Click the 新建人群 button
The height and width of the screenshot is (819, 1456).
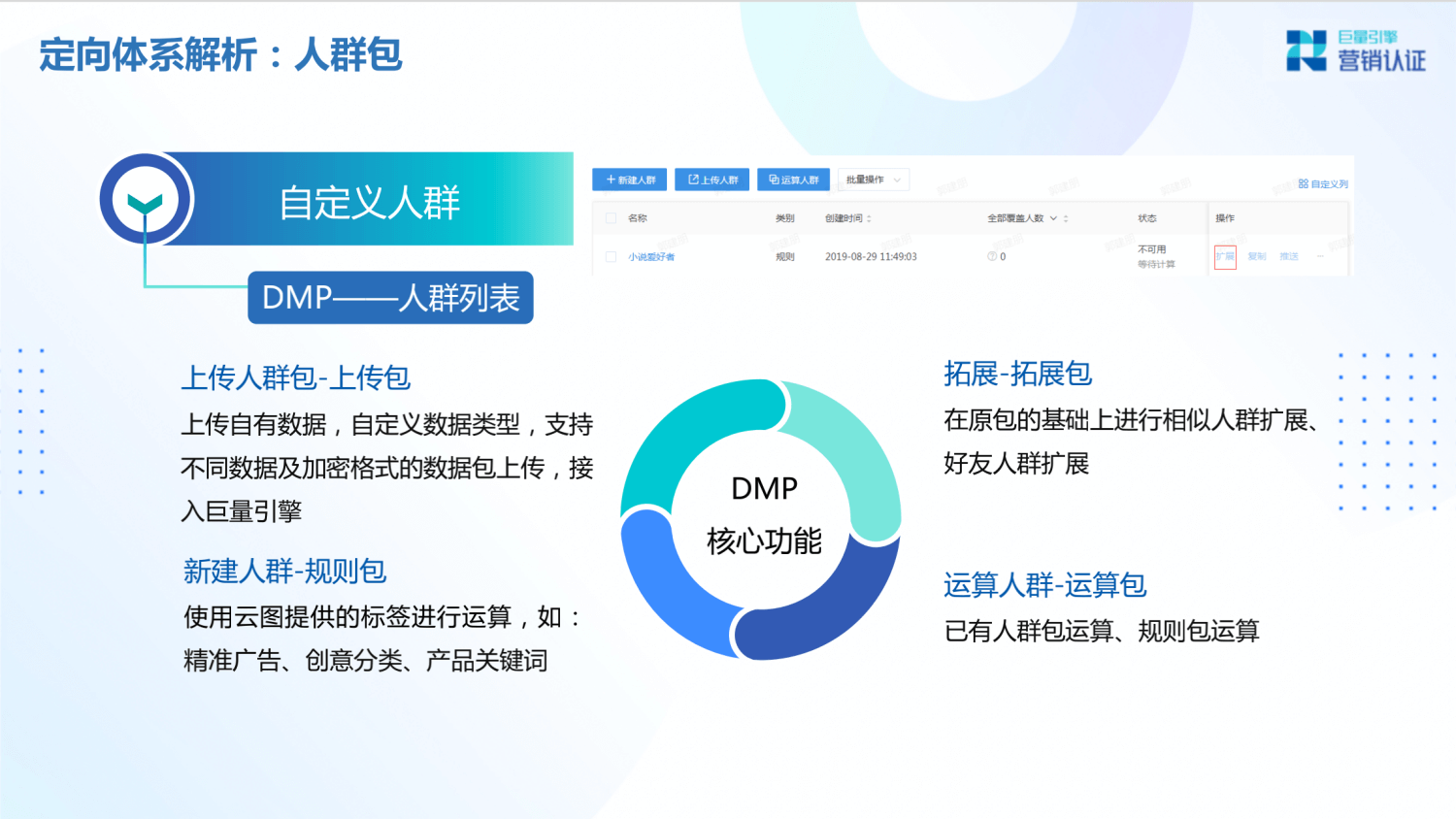[x=630, y=180]
